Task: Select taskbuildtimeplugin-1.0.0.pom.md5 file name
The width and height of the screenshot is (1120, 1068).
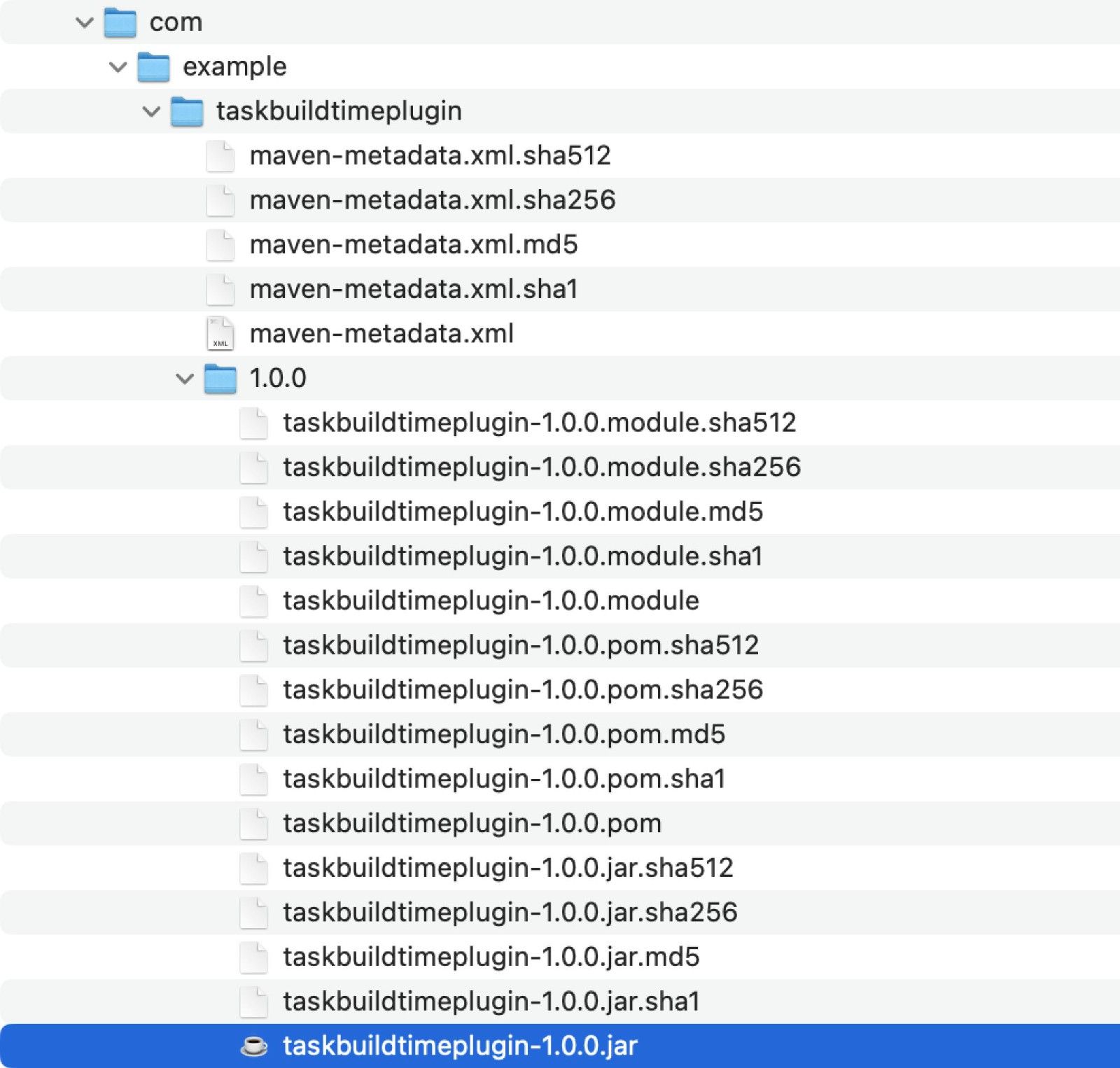Action: pos(504,735)
